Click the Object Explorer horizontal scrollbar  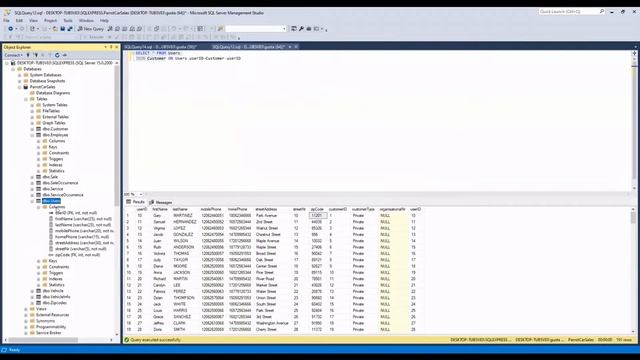[43, 340]
